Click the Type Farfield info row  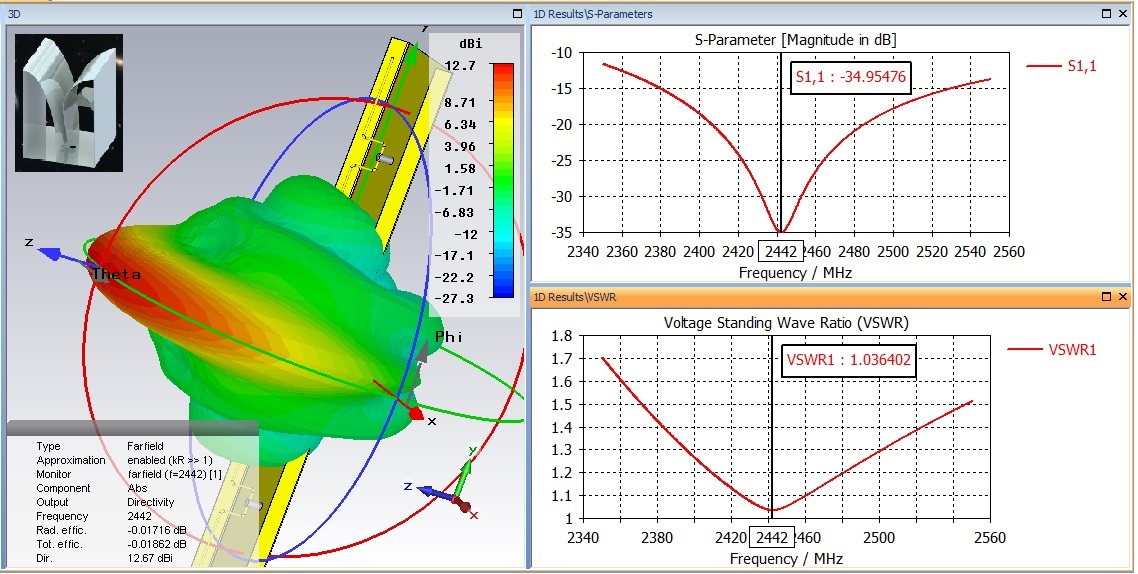(x=100, y=446)
